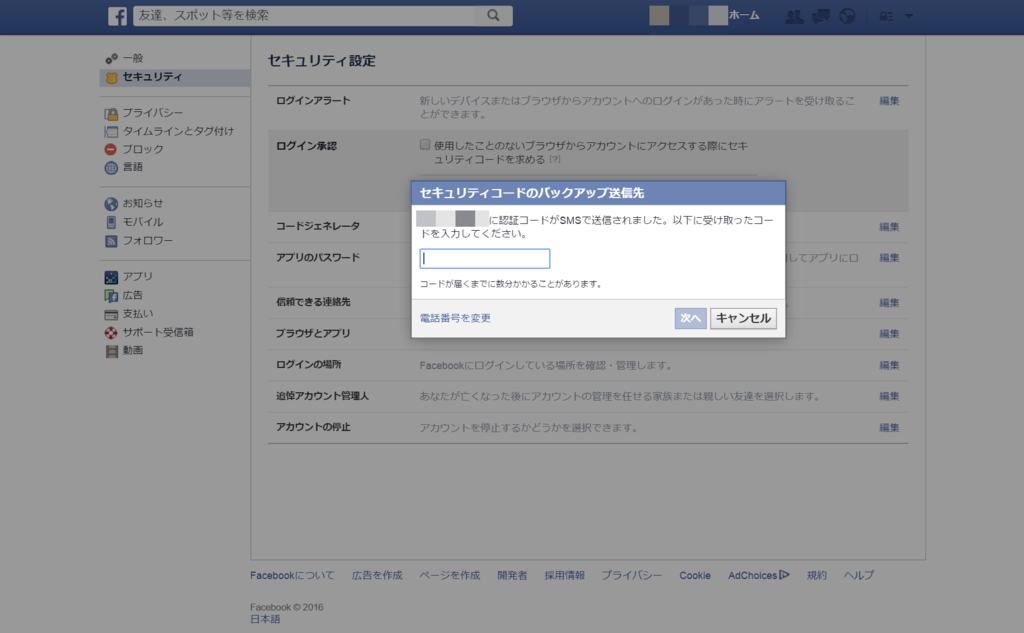Screen dimensions: 1024x633
Task: Open 広告を作成 footer link
Action: 377,576
